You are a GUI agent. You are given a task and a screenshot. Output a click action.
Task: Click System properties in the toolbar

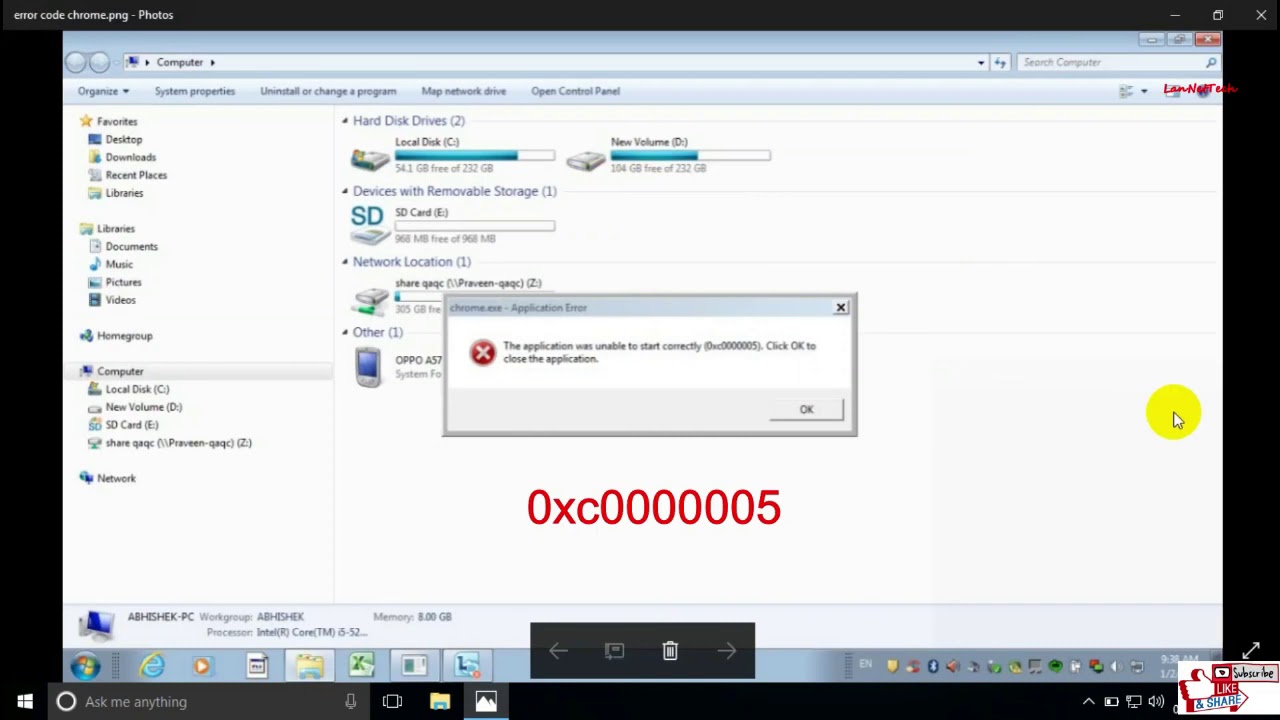(195, 91)
